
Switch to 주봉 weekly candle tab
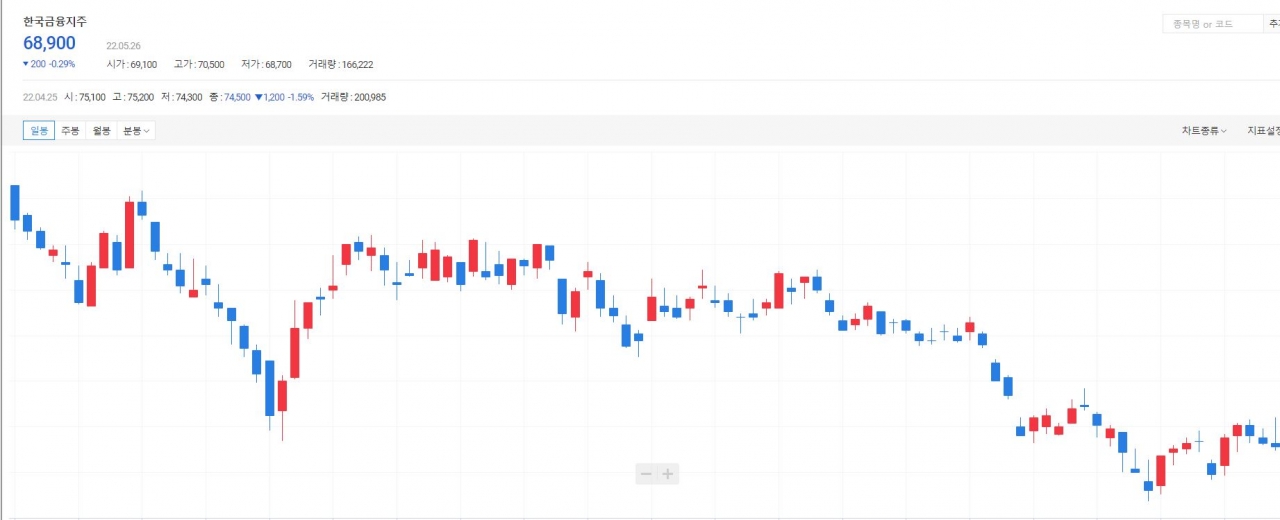point(70,131)
